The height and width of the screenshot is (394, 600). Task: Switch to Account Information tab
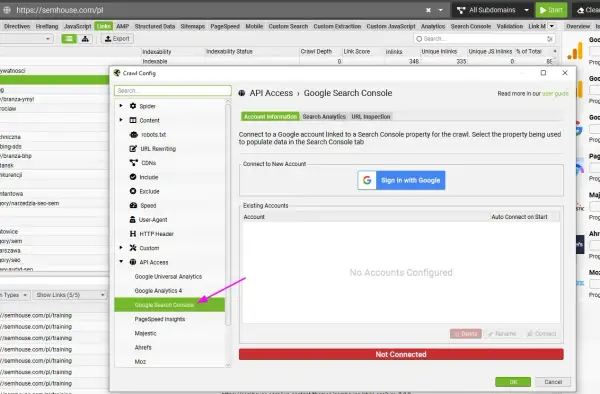270,117
